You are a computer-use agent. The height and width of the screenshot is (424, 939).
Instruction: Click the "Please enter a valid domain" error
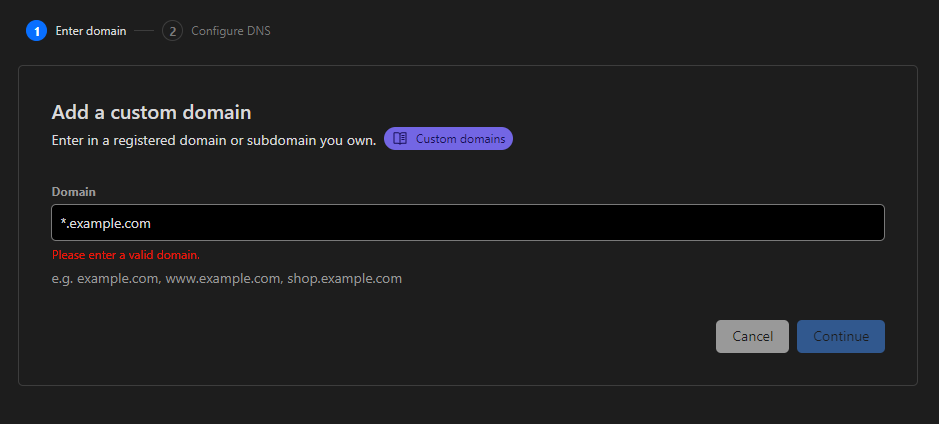pyautogui.click(x=126, y=255)
